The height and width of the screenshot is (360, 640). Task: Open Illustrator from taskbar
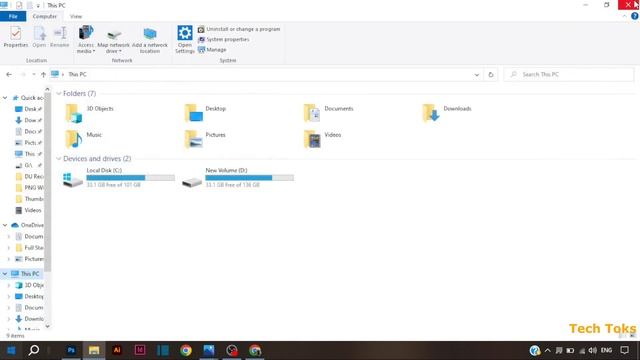point(117,350)
